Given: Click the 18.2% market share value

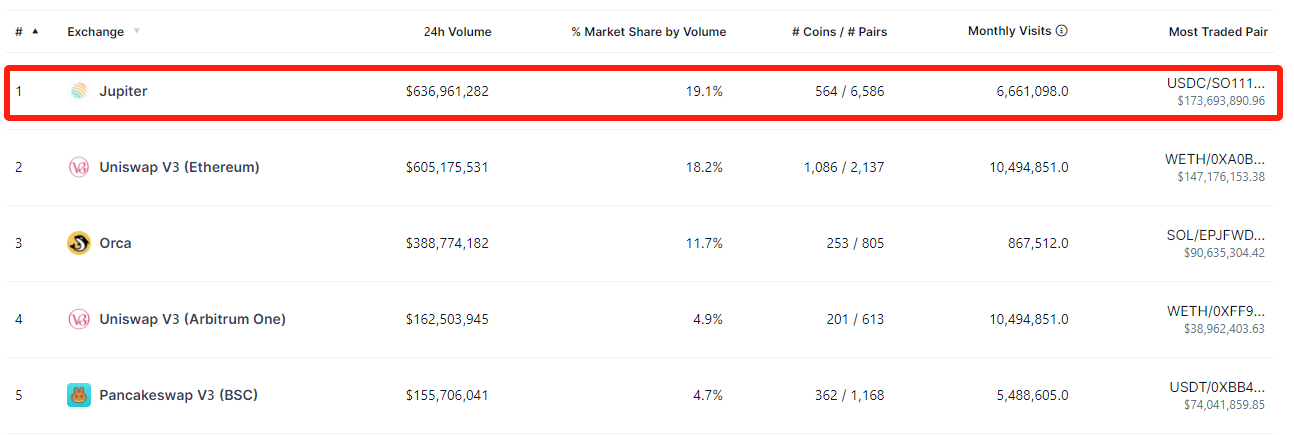Looking at the screenshot, I should (x=704, y=167).
